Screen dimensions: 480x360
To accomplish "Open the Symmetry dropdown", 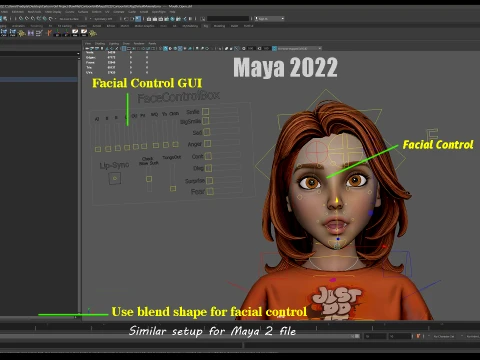I will click(103, 19).
